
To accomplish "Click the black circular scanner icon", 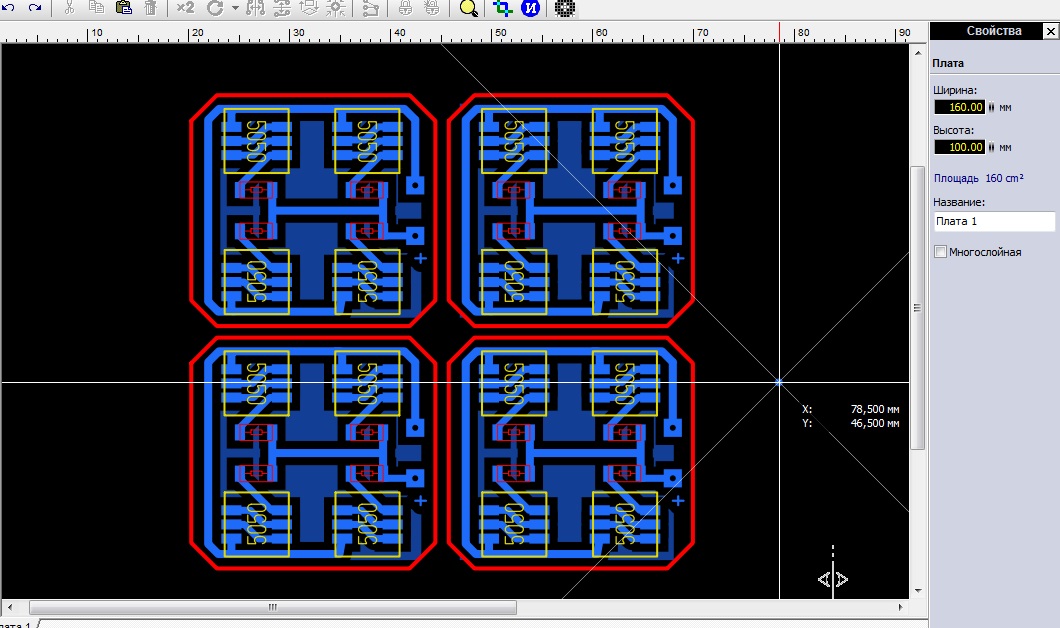I will [x=564, y=8].
